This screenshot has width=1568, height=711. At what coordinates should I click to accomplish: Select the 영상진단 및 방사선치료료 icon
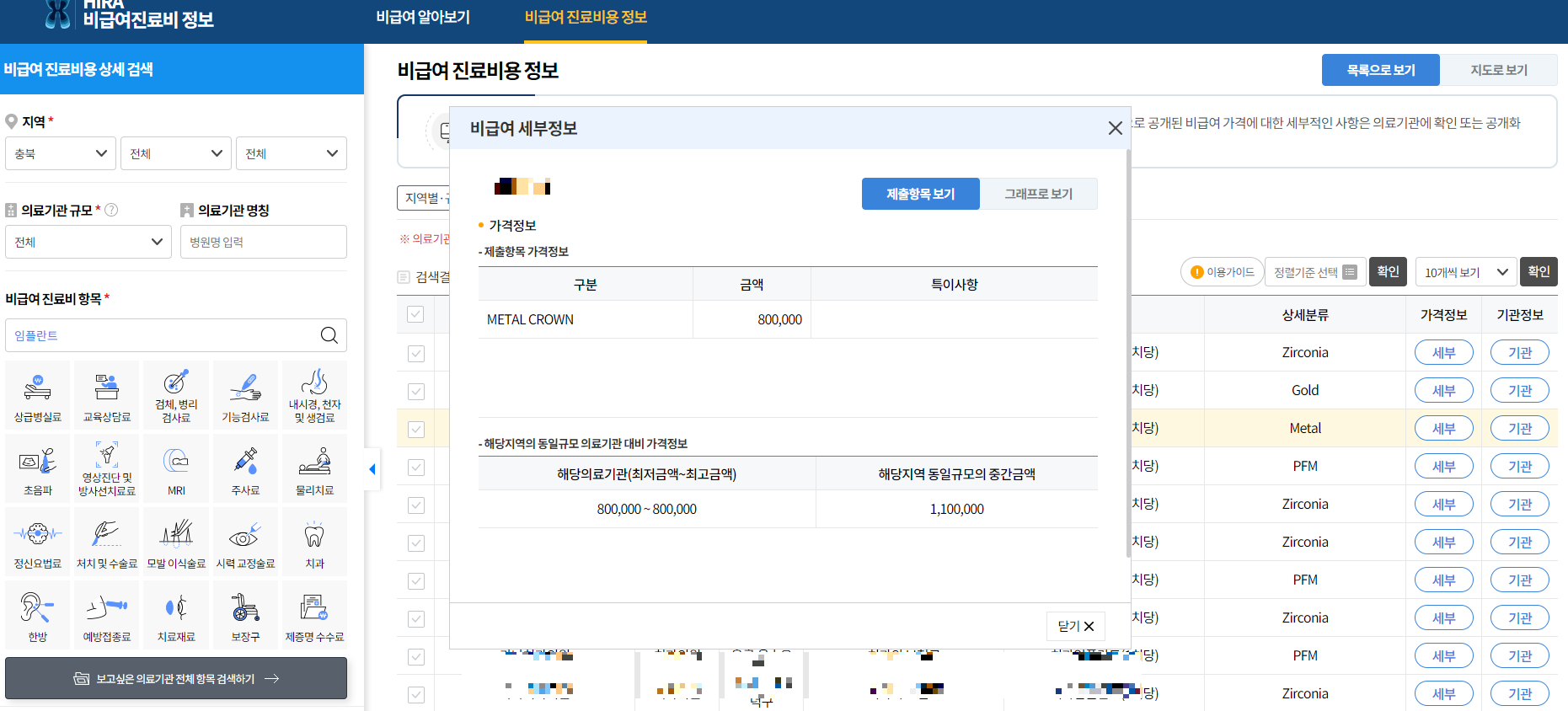[x=107, y=468]
